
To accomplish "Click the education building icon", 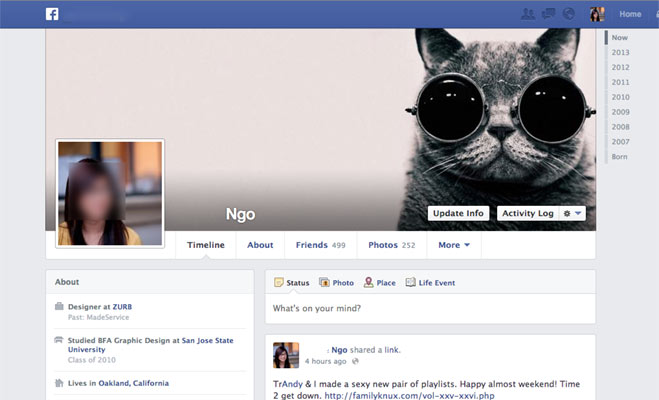I will (59, 339).
